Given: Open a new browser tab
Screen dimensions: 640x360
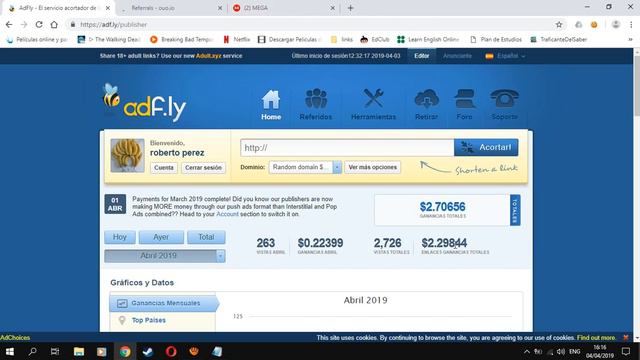Looking at the screenshot, I should pyautogui.click(x=351, y=8).
